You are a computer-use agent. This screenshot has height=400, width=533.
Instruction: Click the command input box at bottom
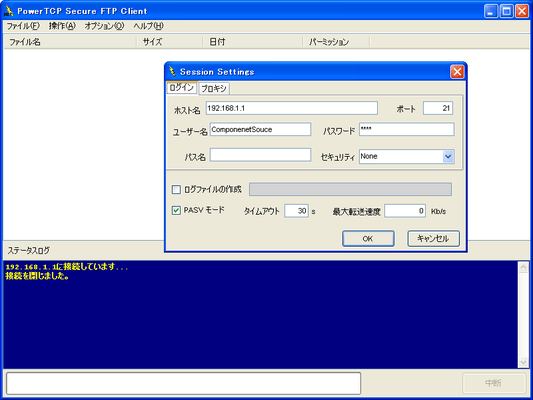coord(184,383)
